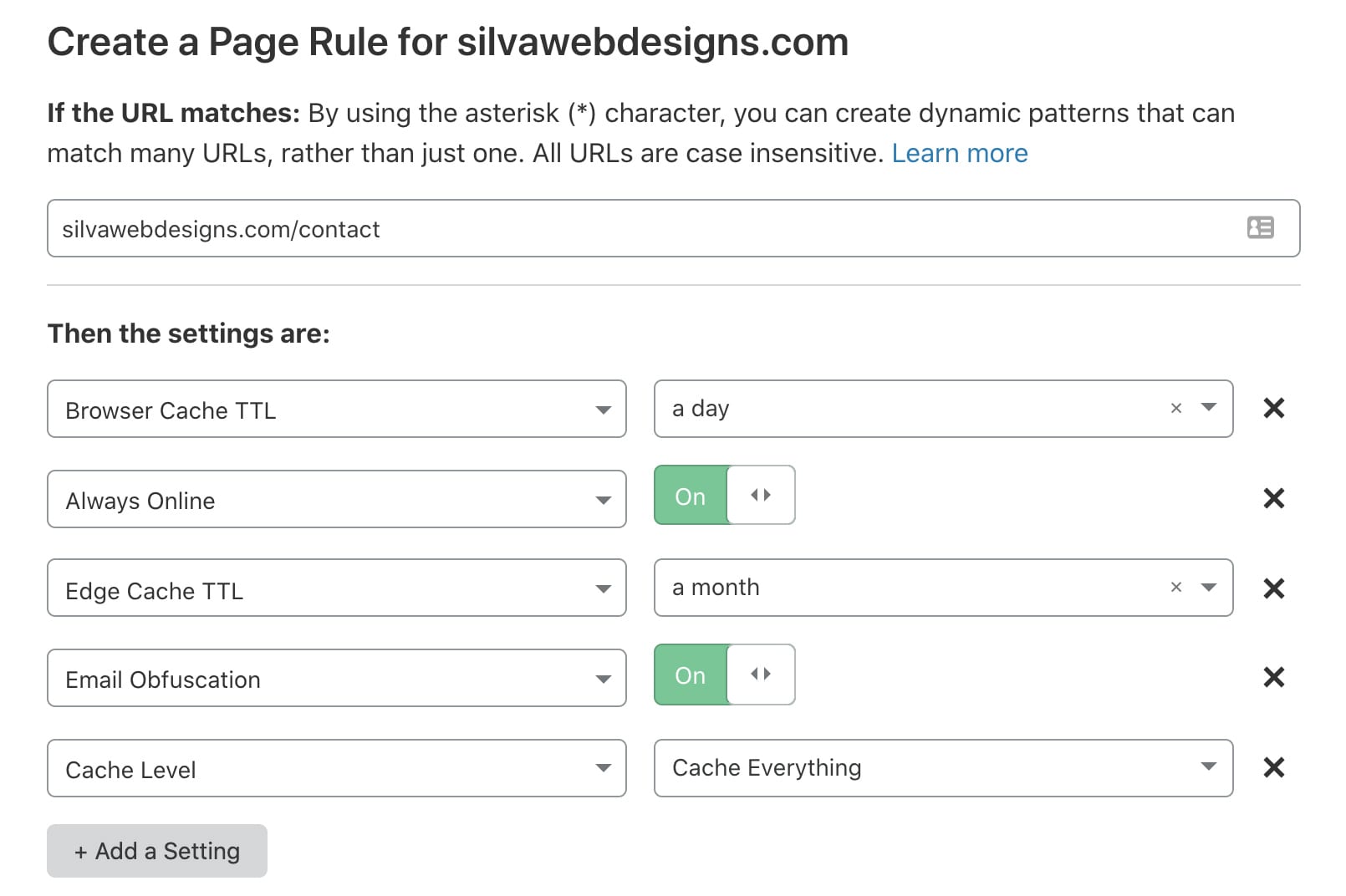Click the slider handle of Email Obfuscation toggle
This screenshot has width=1346, height=896.
pyautogui.click(x=761, y=675)
